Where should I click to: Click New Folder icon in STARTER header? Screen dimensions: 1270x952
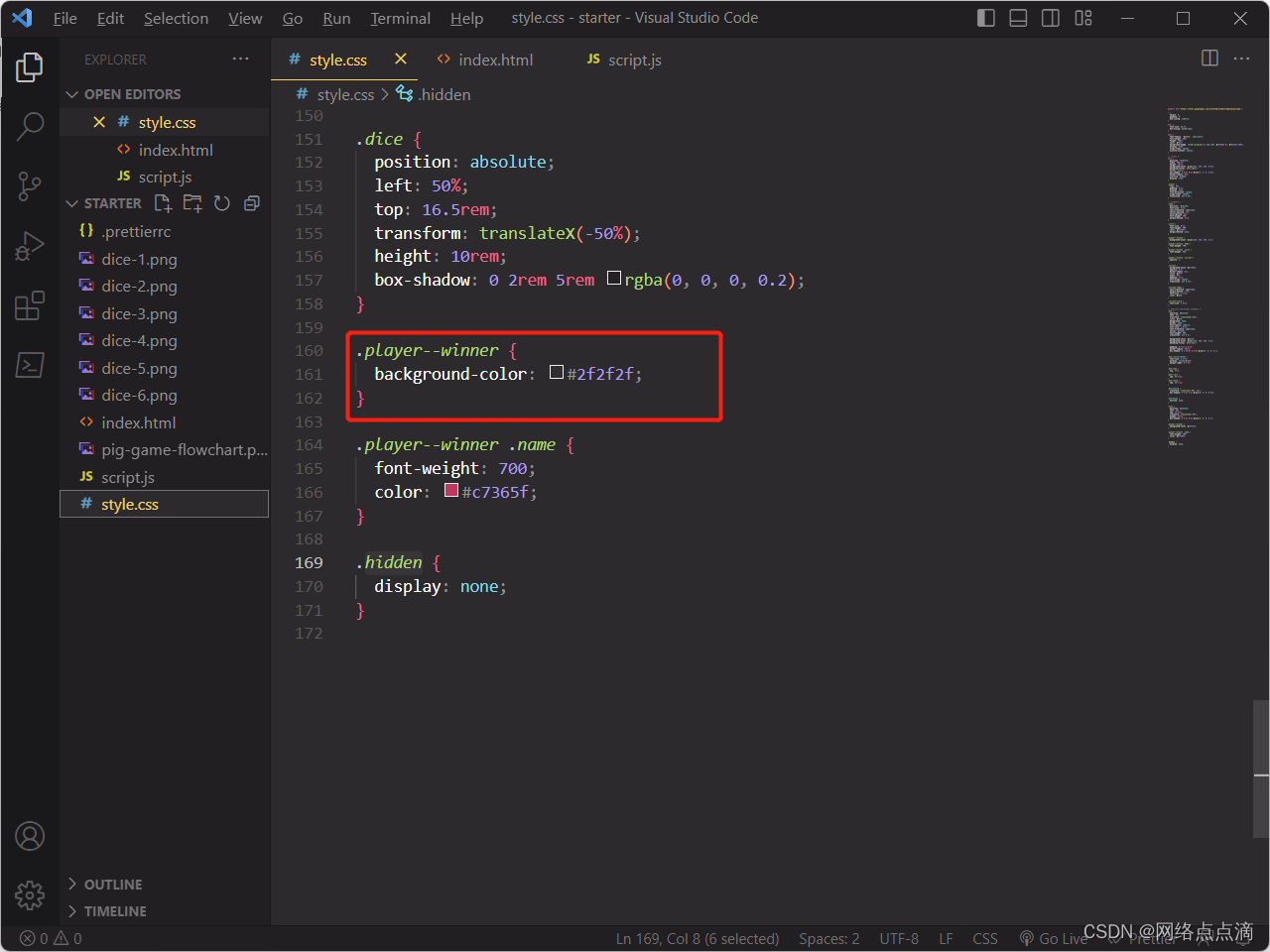192,203
